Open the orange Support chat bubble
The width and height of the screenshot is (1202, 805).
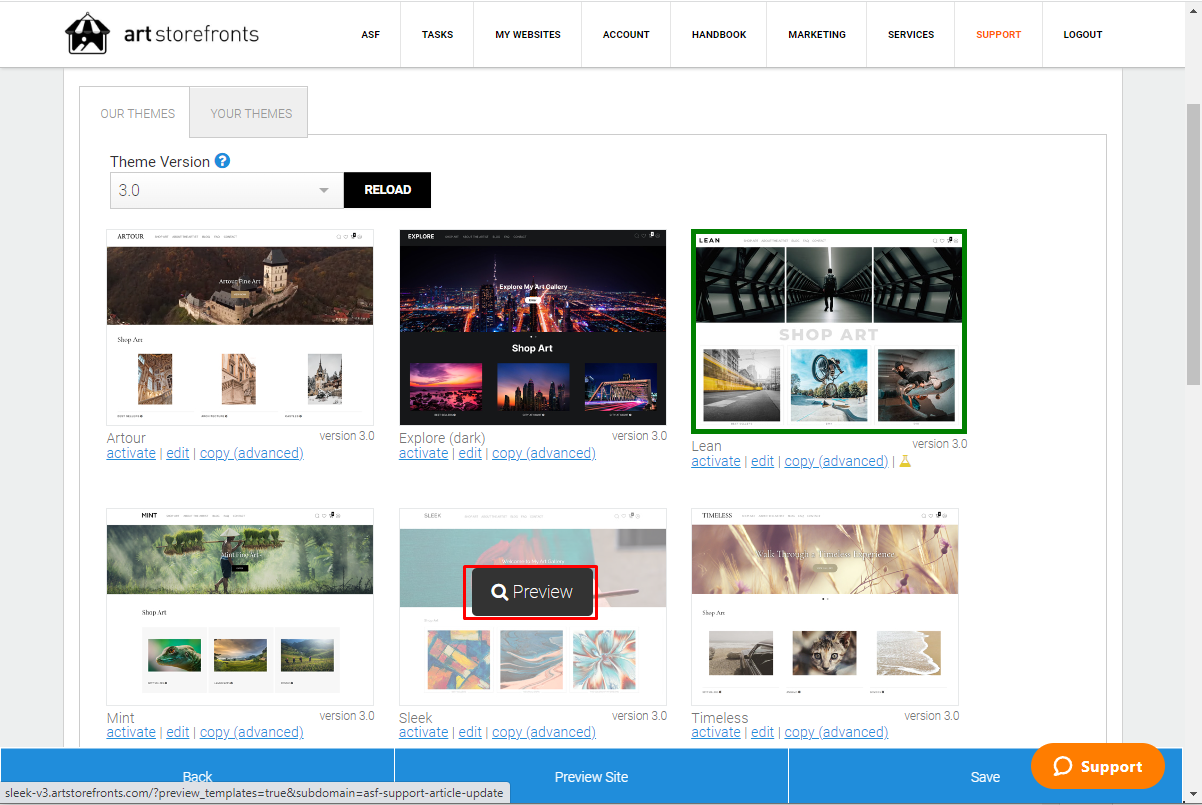pyautogui.click(x=1098, y=766)
